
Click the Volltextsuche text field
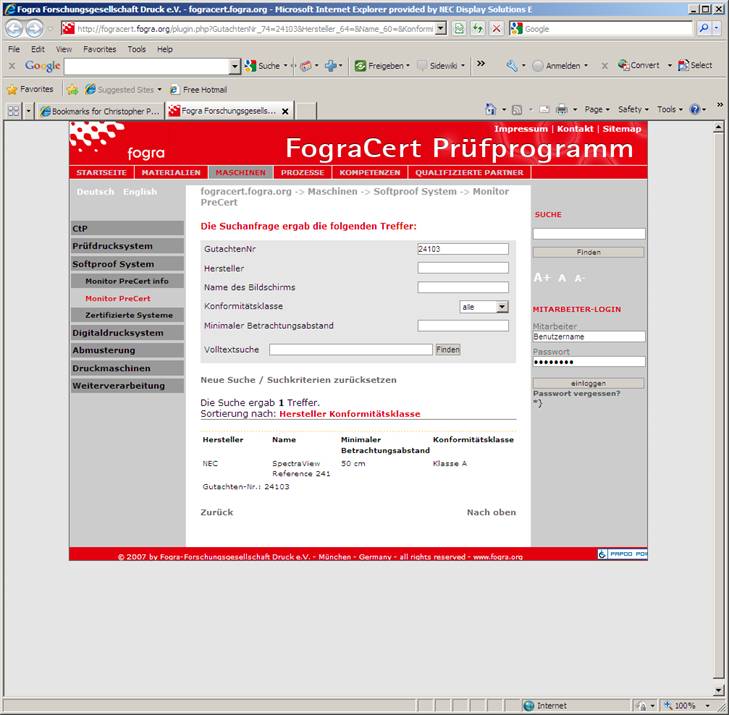point(351,350)
